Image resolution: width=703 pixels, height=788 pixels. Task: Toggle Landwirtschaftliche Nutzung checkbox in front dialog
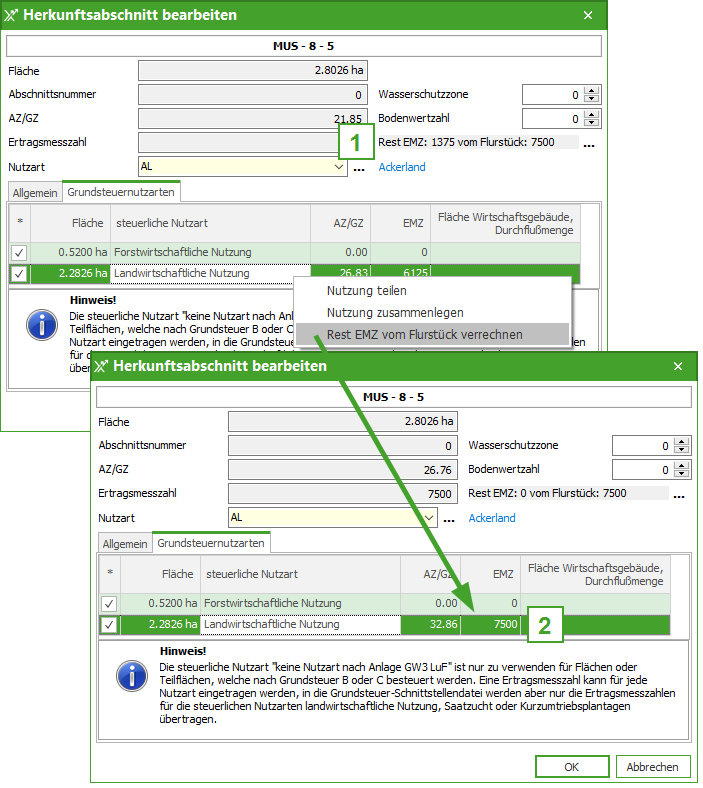(110, 625)
